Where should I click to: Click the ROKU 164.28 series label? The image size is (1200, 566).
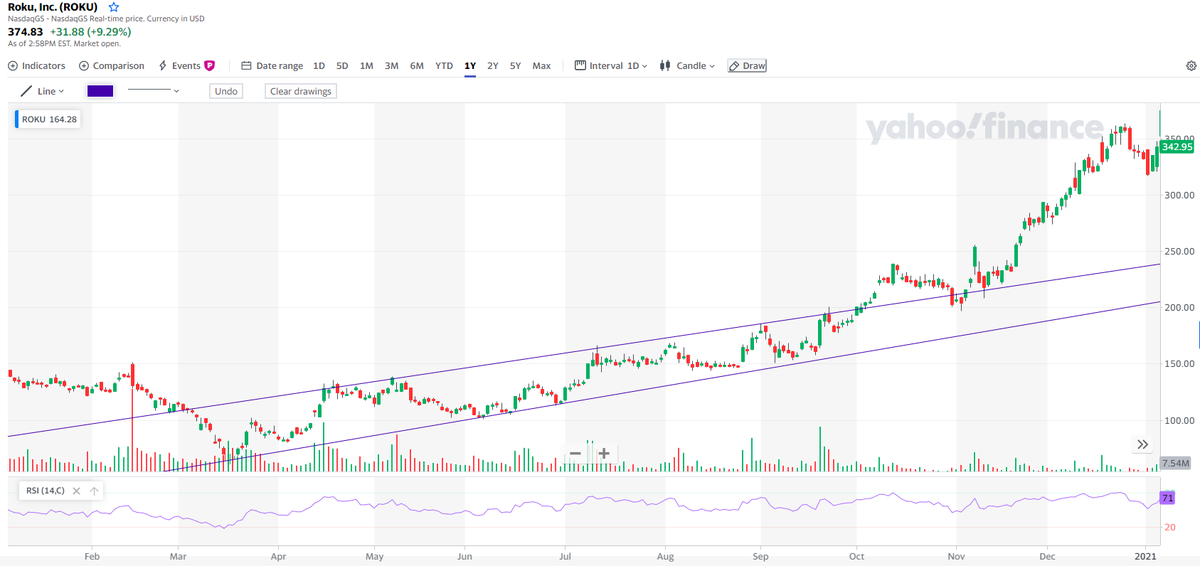(x=49, y=119)
